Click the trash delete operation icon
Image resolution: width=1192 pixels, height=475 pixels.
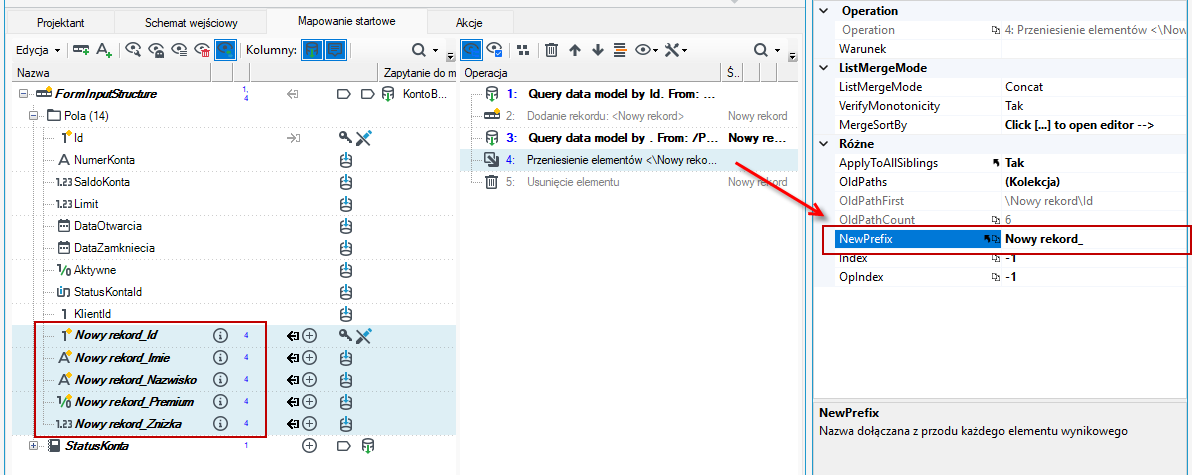click(551, 50)
